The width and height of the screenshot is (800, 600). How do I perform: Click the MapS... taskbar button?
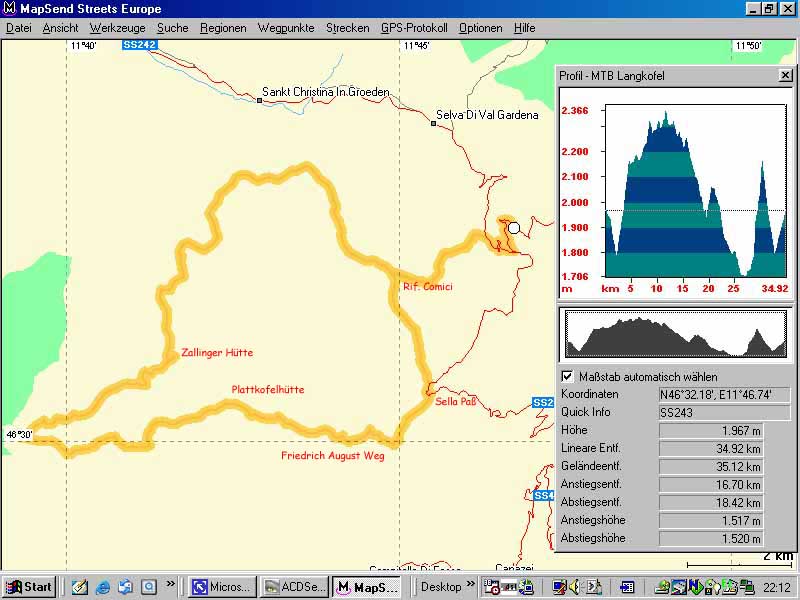366,587
